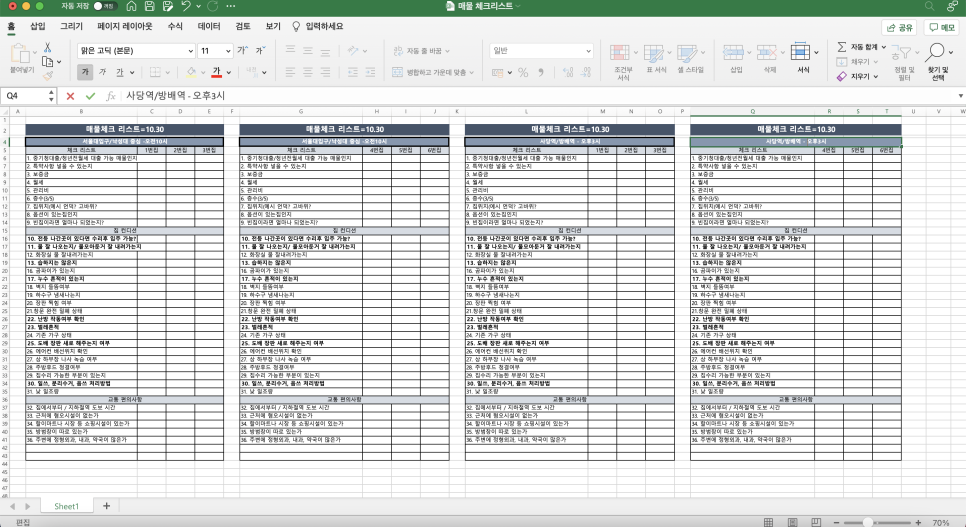
Task: Toggle underline formatting 가
Action: 120,72
